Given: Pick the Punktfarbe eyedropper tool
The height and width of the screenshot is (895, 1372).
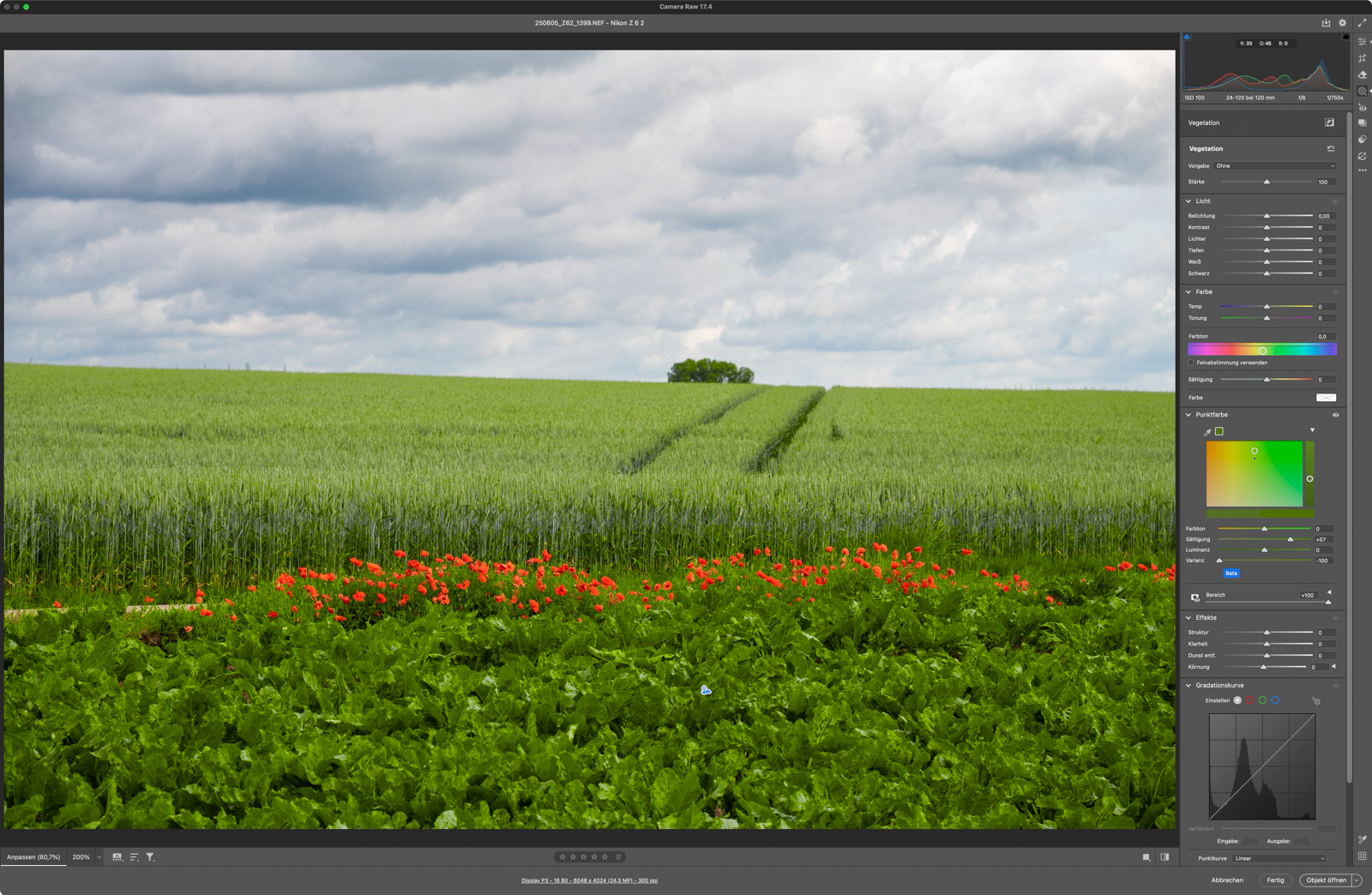Looking at the screenshot, I should pos(1207,432).
